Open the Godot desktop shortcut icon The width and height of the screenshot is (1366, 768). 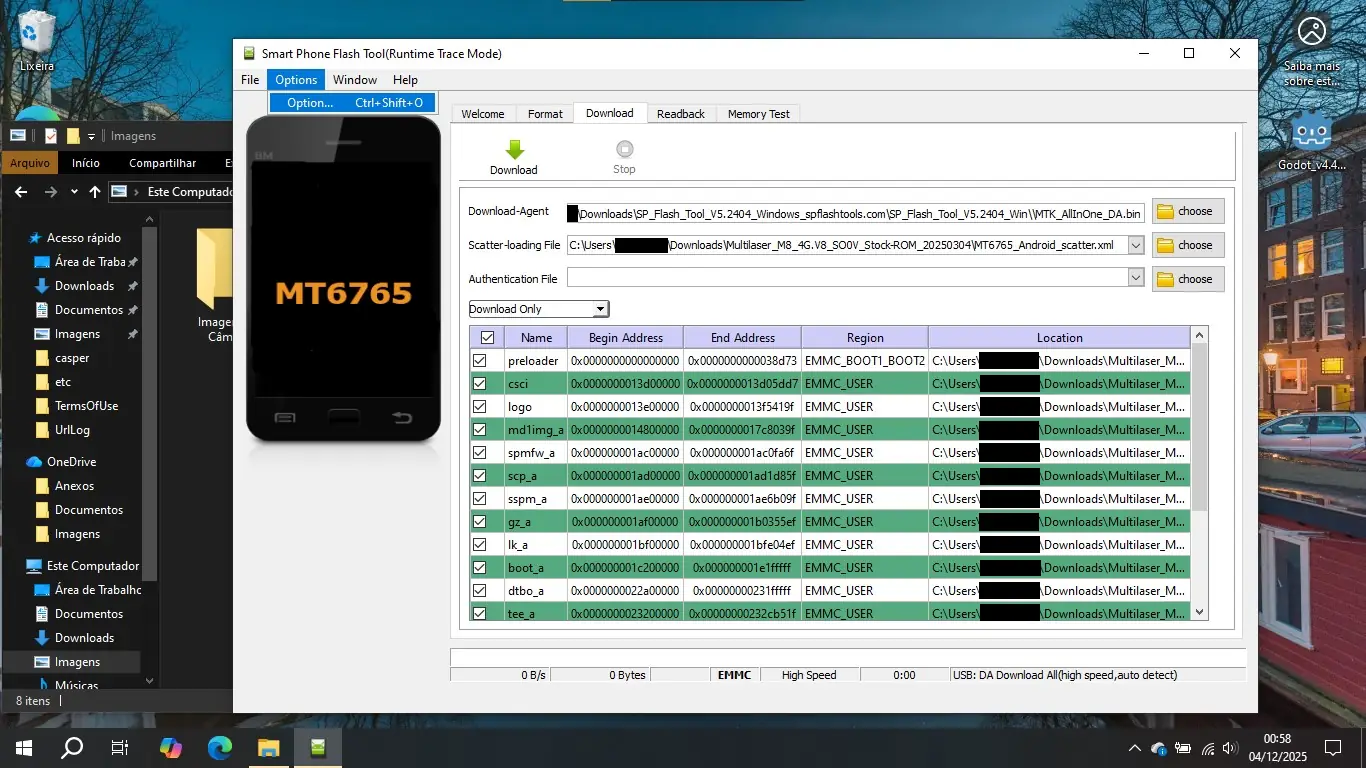pos(1311,134)
